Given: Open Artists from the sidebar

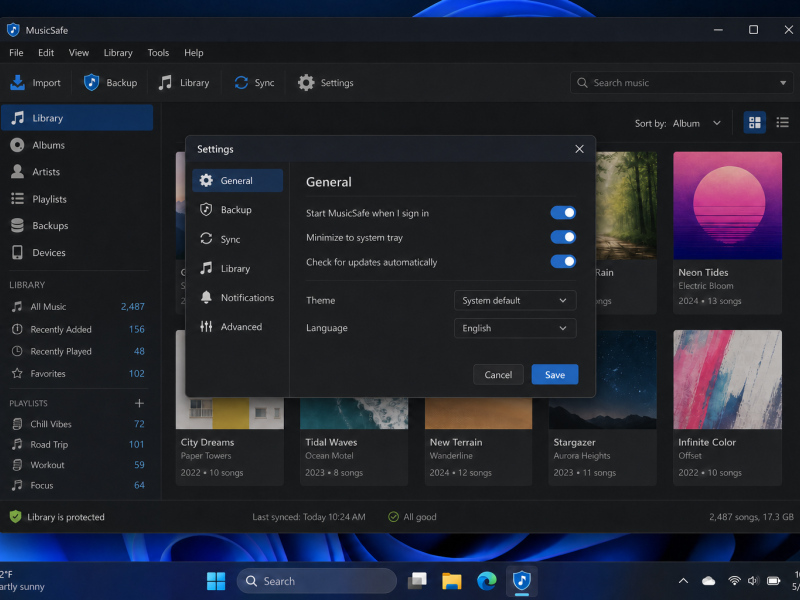Looking at the screenshot, I should (77, 172).
